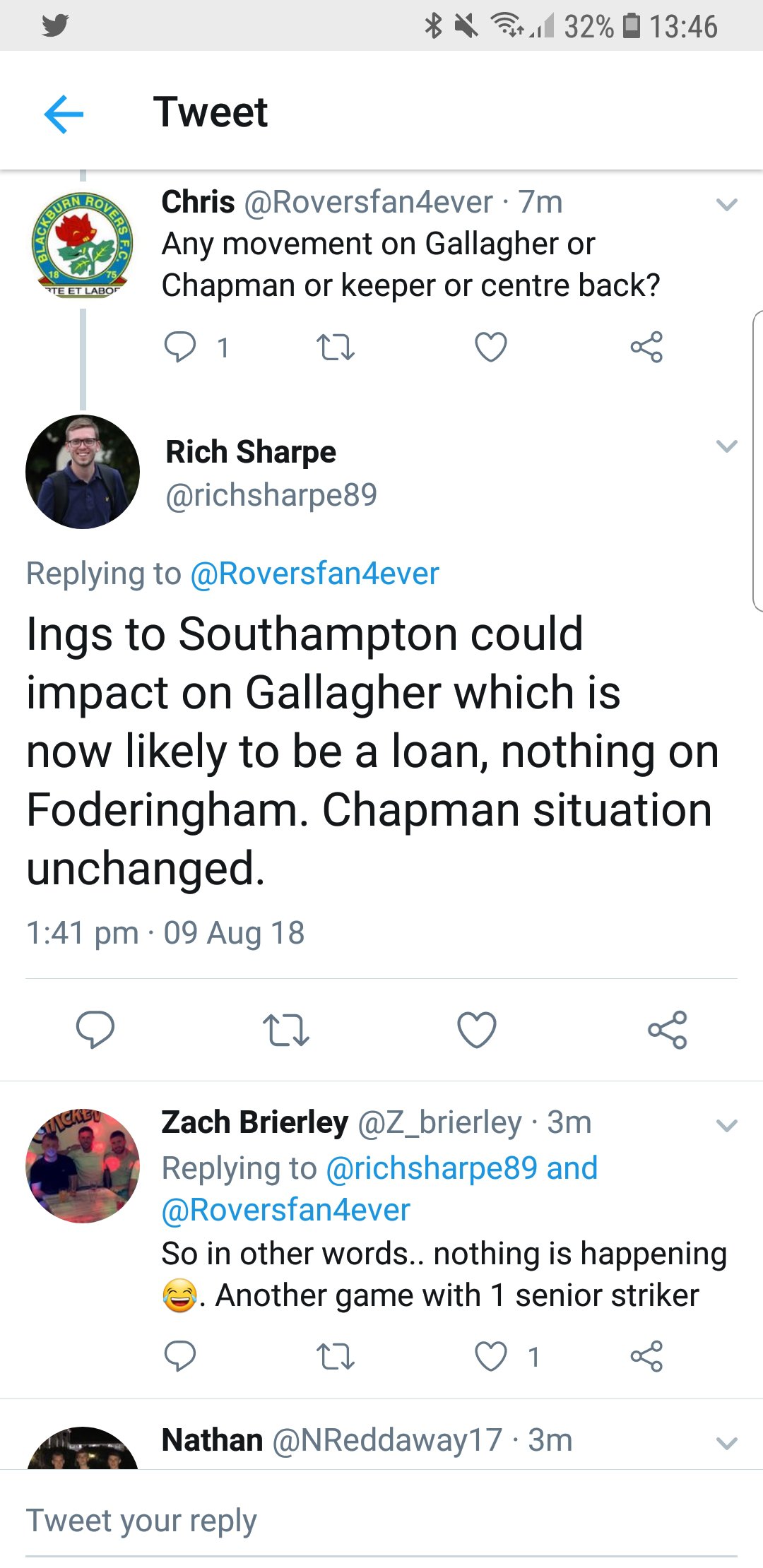This screenshot has height=1568, width=763.
Task: Reply to Chris's tweet via comment icon
Action: click(179, 347)
